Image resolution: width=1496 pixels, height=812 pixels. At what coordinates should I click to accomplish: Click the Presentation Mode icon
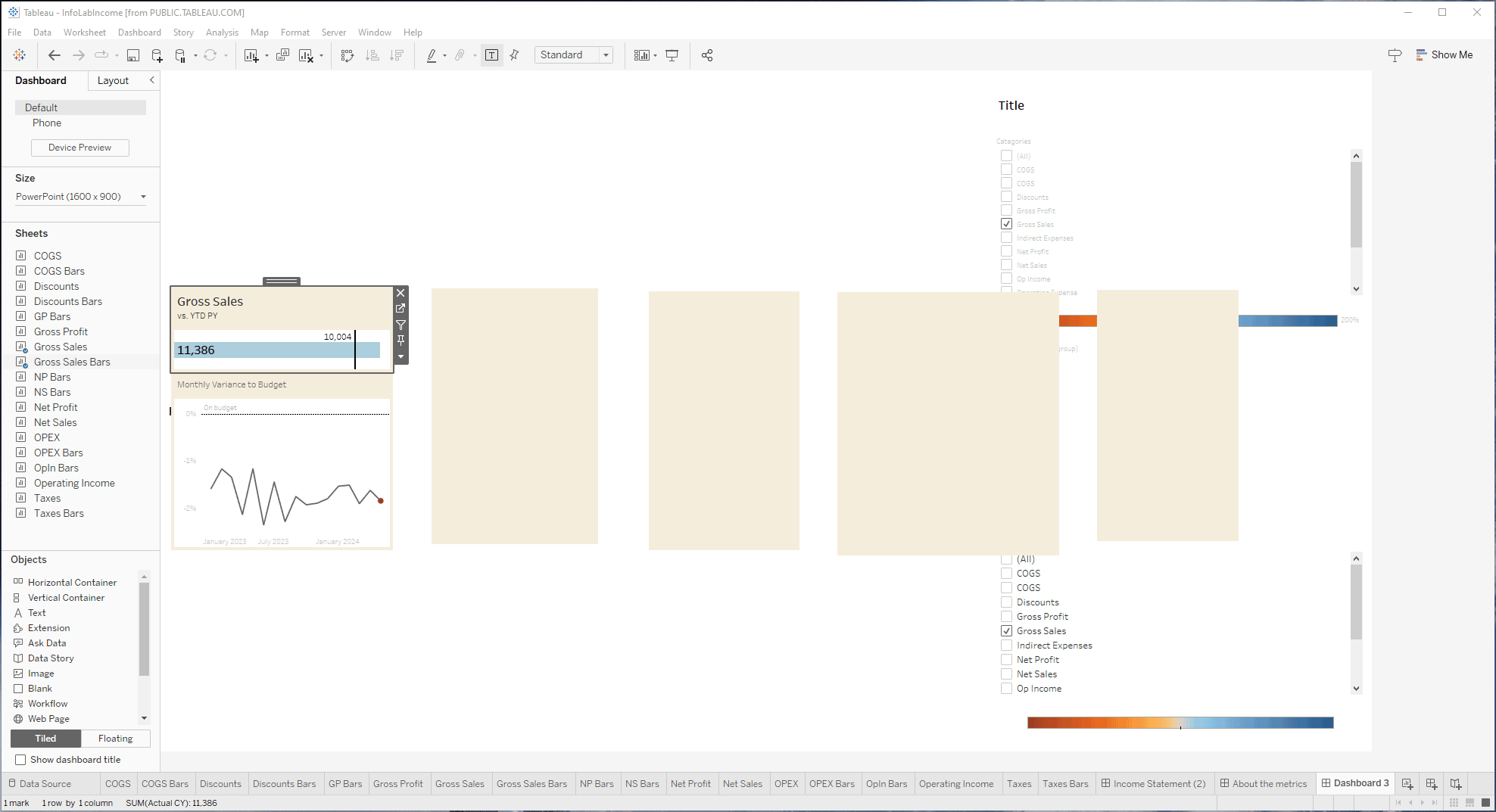672,55
